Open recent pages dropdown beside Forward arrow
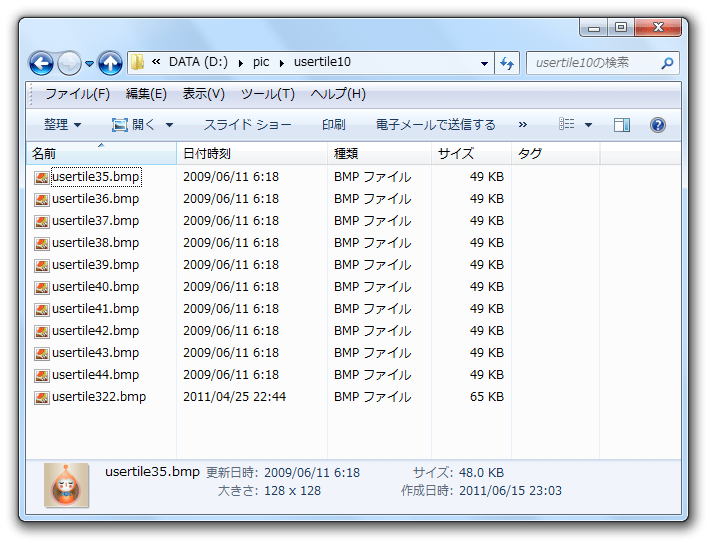Viewport: 710px width, 543px height. click(90, 64)
